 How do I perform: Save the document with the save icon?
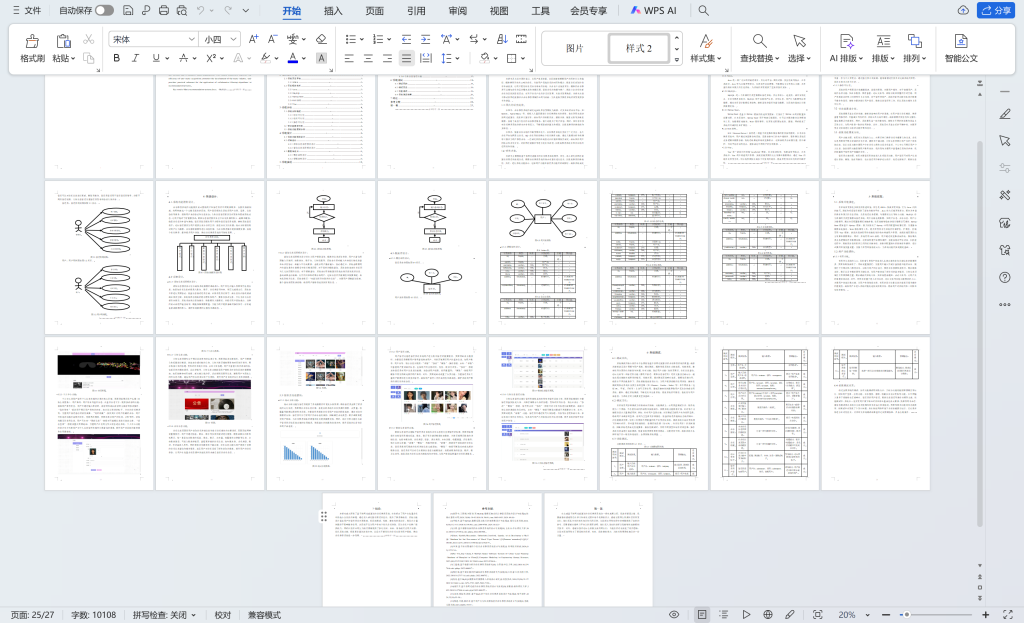(128, 10)
